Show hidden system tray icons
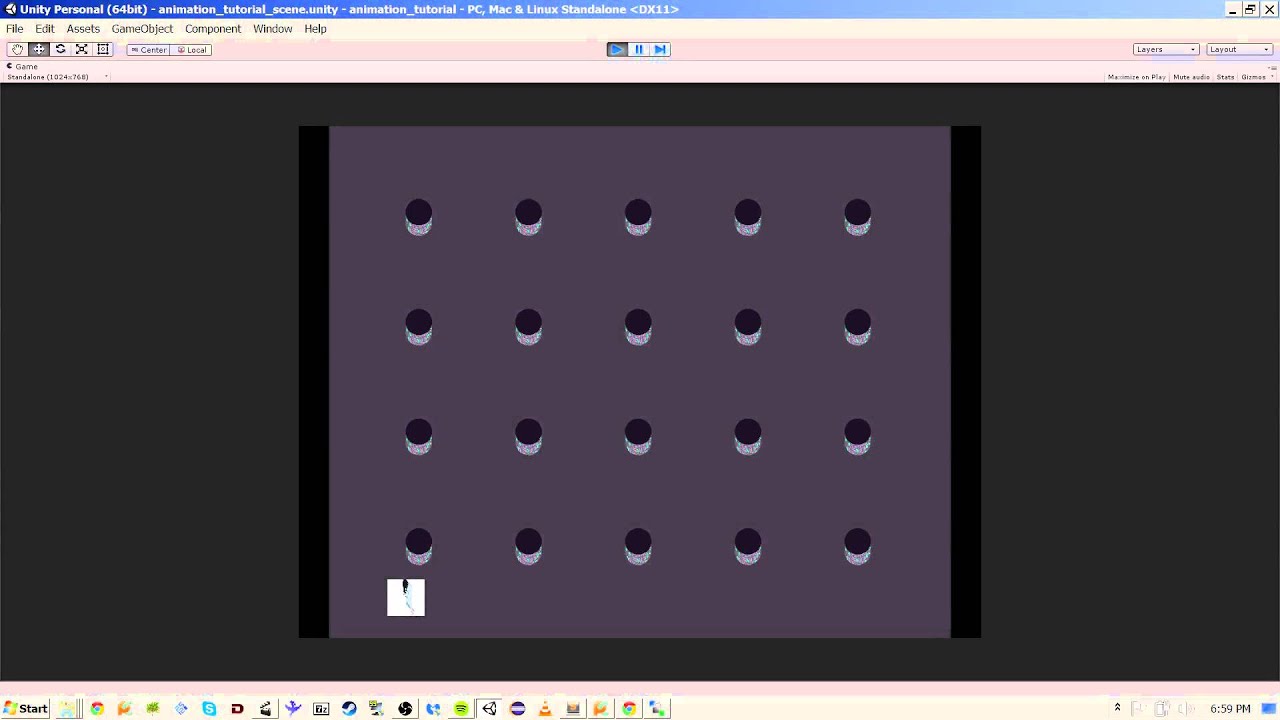Viewport: 1280px width, 720px height. [1117, 708]
